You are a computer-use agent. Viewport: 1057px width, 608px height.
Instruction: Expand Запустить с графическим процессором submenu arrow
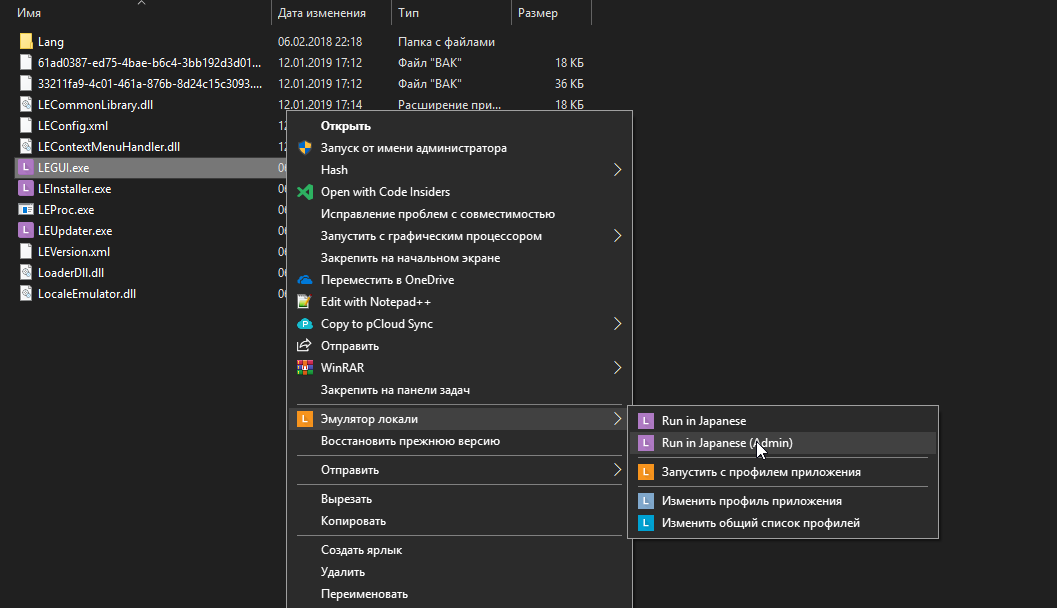point(617,235)
